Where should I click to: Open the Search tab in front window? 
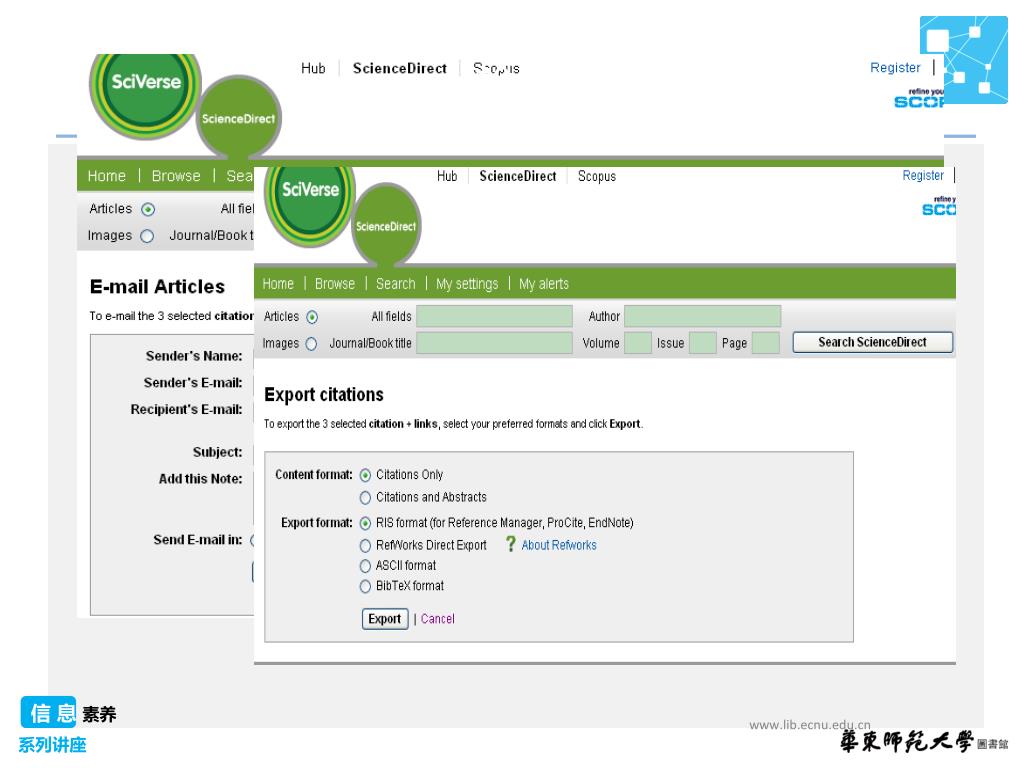395,284
